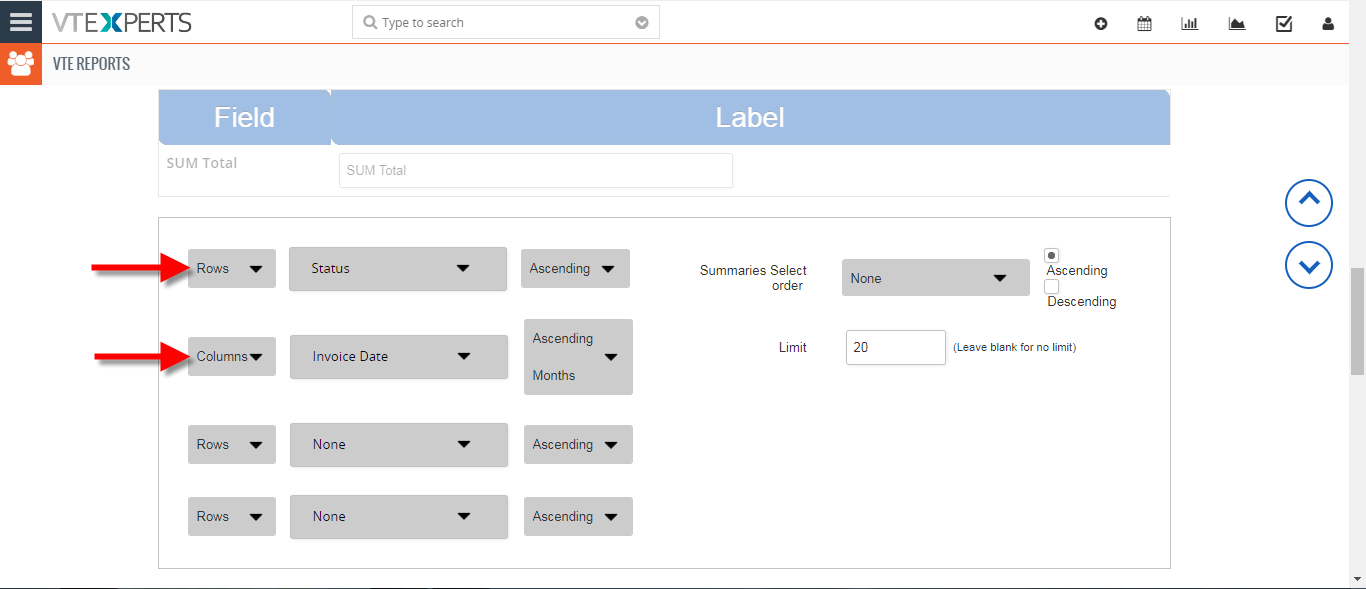Open the calendar icon in top bar
1366x589 pixels.
(1145, 24)
